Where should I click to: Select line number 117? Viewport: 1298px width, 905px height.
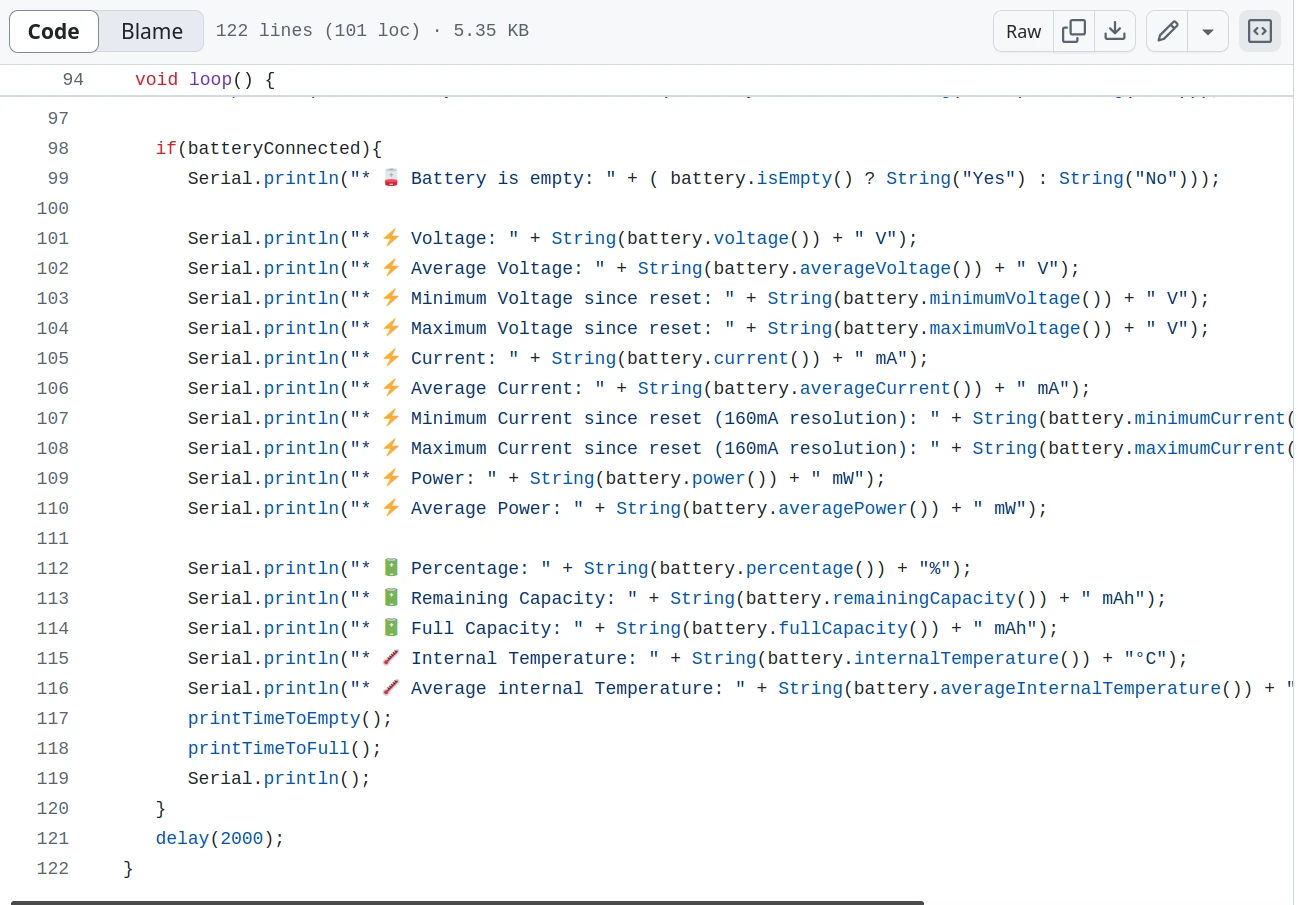(53, 718)
